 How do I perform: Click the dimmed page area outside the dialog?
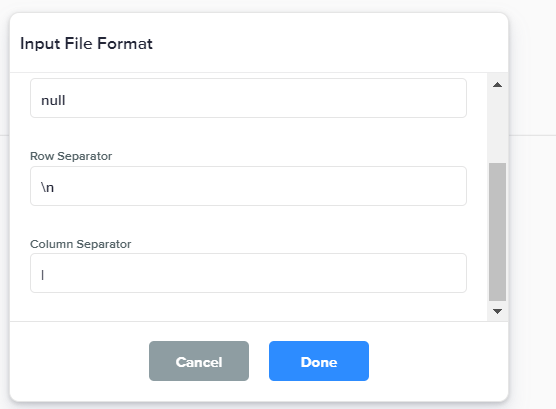(x=533, y=248)
